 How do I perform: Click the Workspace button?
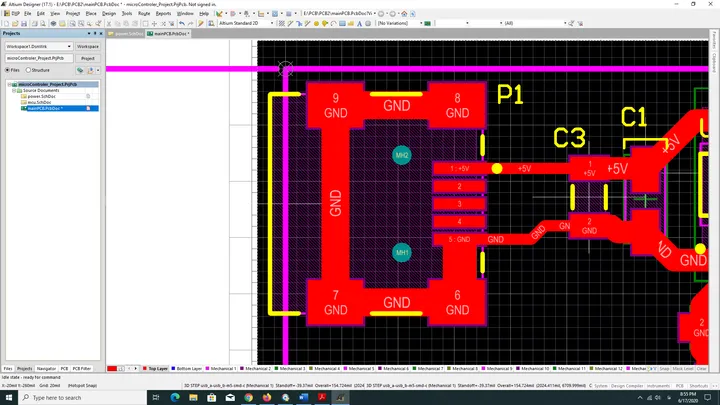(88, 46)
